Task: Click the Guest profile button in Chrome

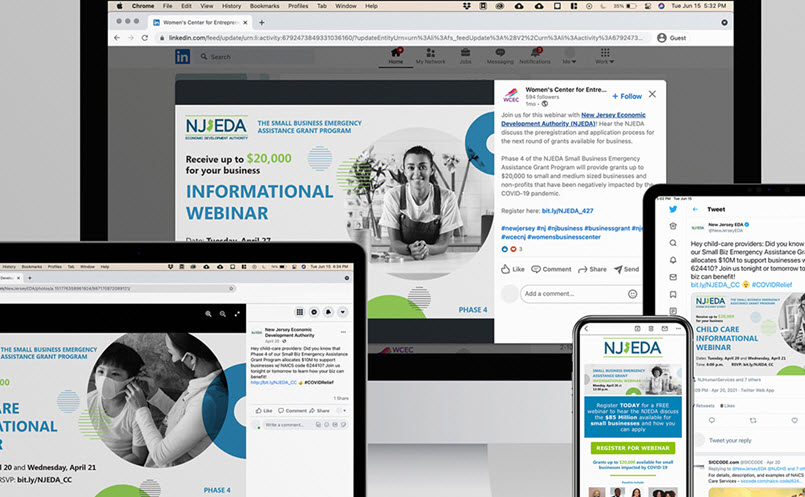Action: pos(672,37)
